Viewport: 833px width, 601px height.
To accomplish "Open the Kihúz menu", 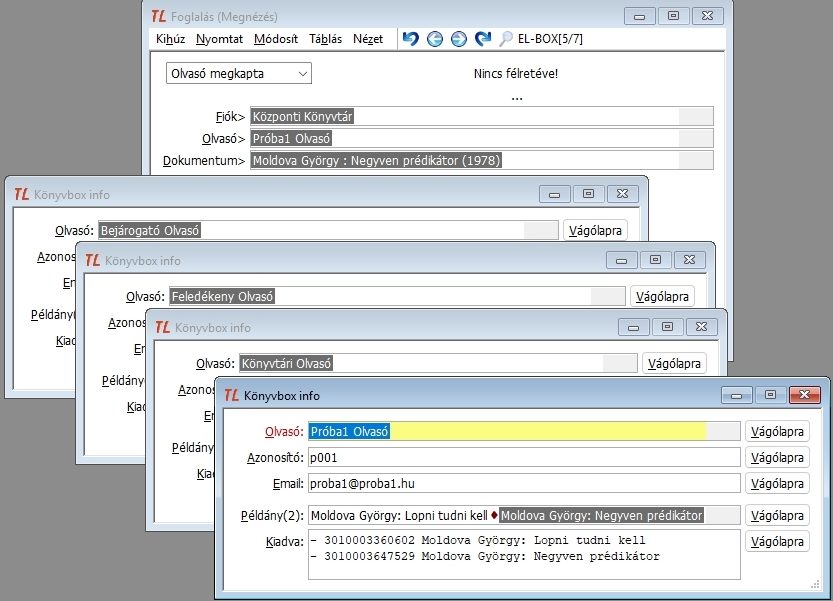I will (171, 39).
